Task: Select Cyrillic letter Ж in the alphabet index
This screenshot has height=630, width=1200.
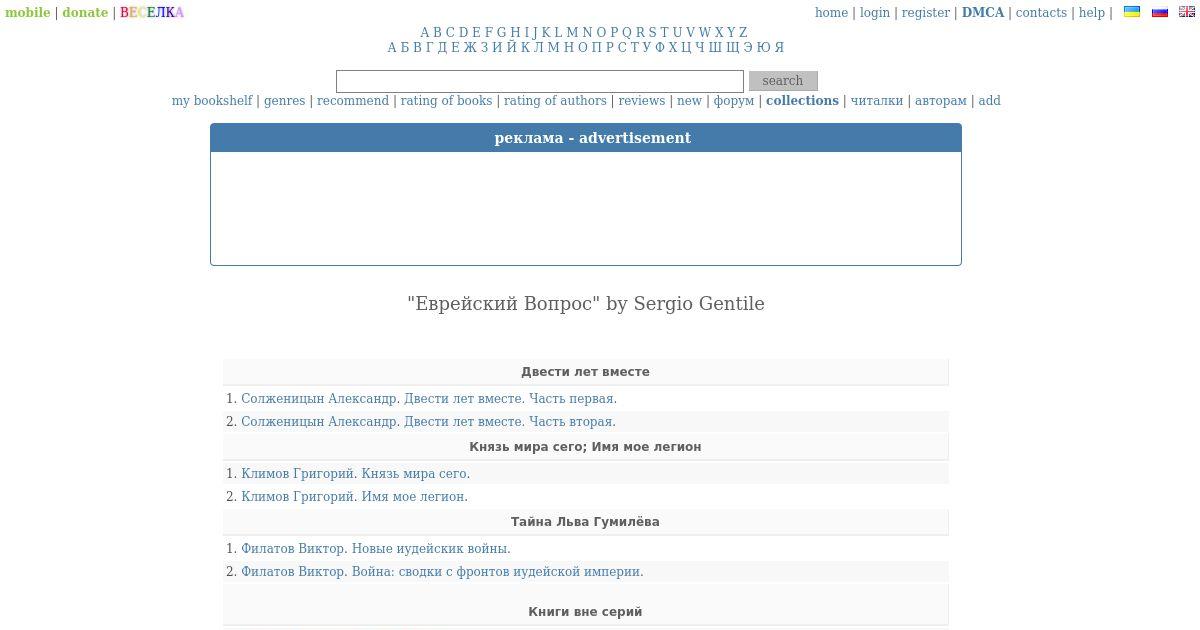Action: 470,48
